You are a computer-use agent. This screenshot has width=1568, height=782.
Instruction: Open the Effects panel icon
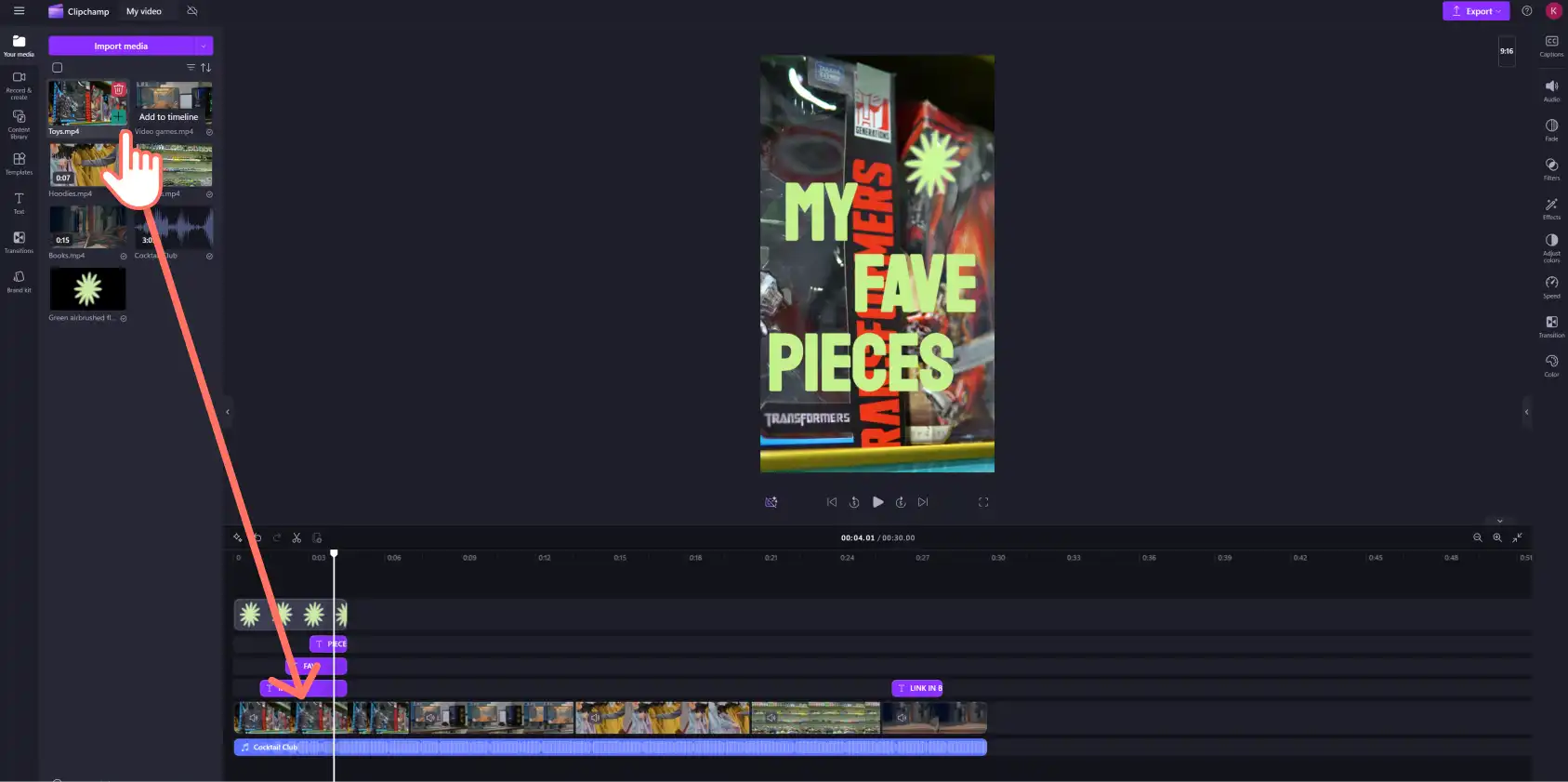[1551, 208]
